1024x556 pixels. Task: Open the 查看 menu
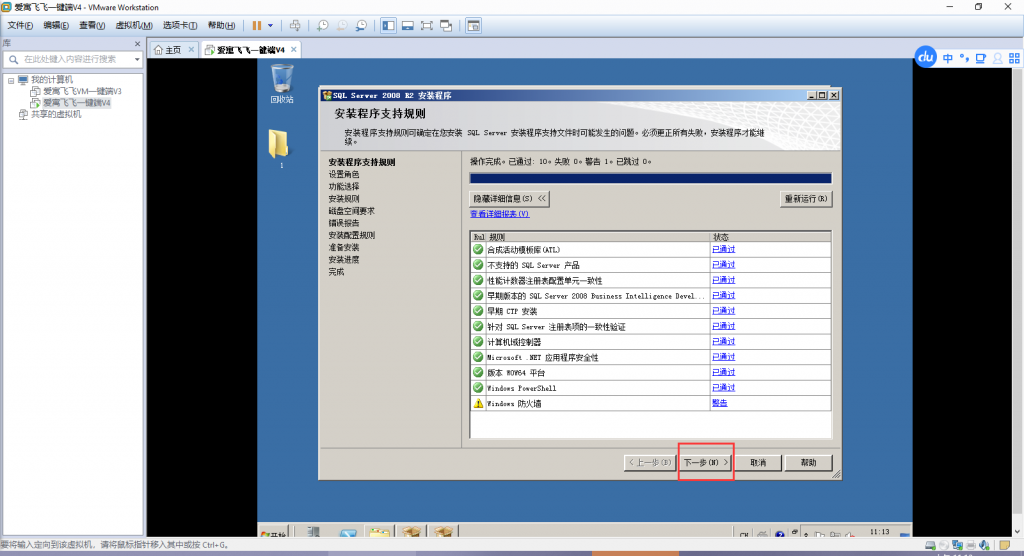pyautogui.click(x=91, y=25)
